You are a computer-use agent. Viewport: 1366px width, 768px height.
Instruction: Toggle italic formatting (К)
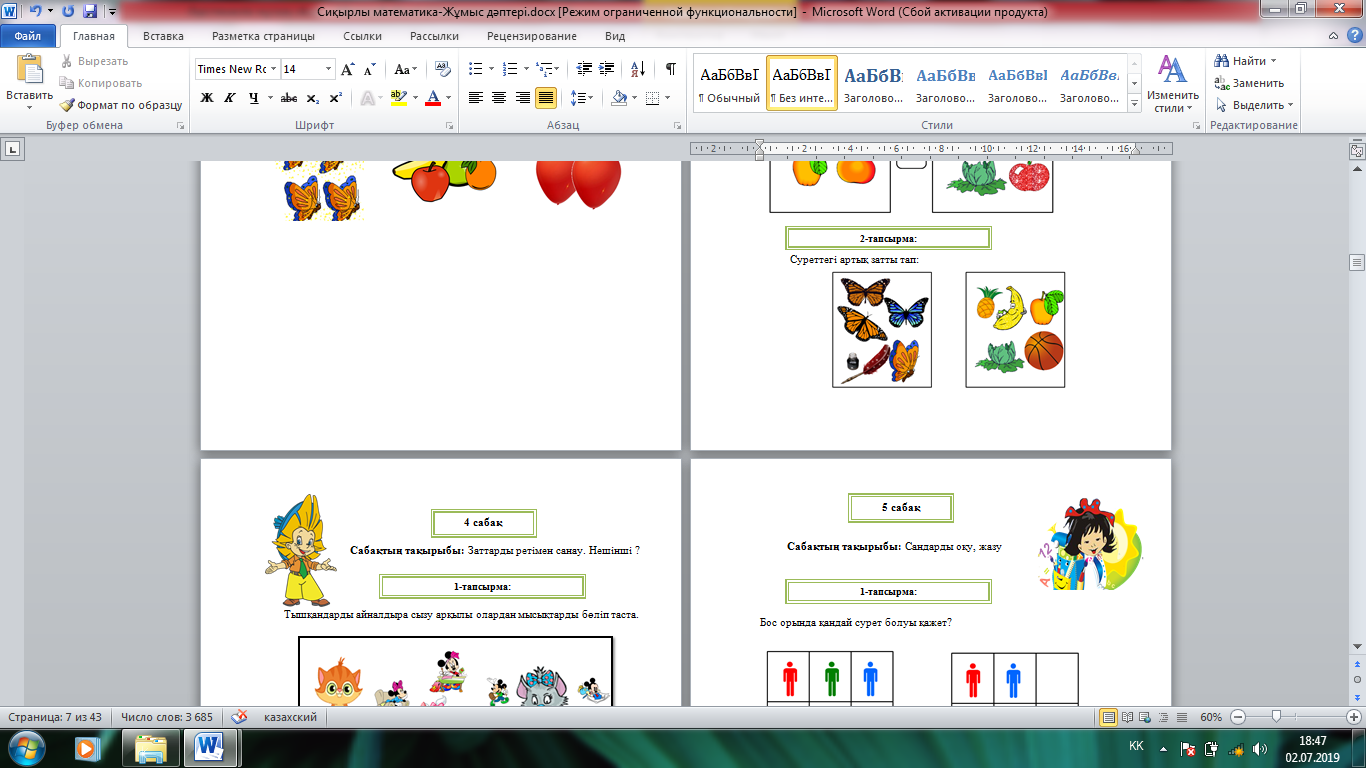click(x=230, y=98)
